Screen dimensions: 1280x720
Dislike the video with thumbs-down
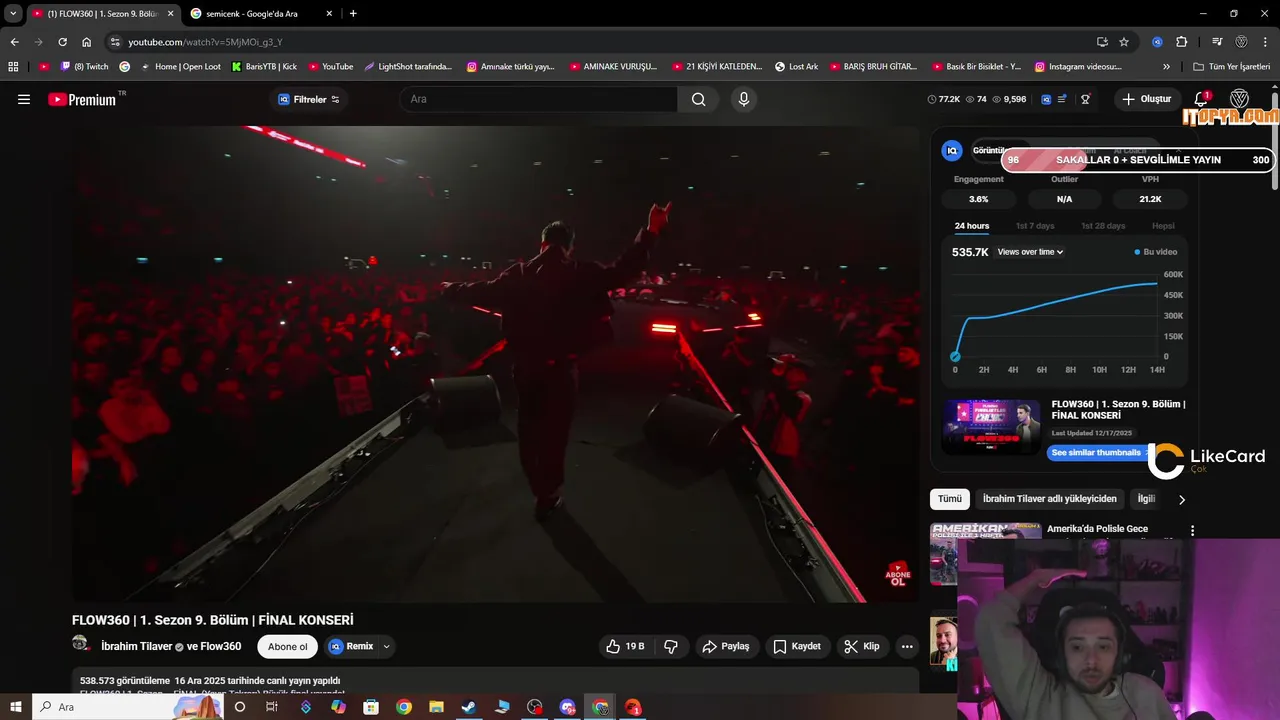pos(671,647)
